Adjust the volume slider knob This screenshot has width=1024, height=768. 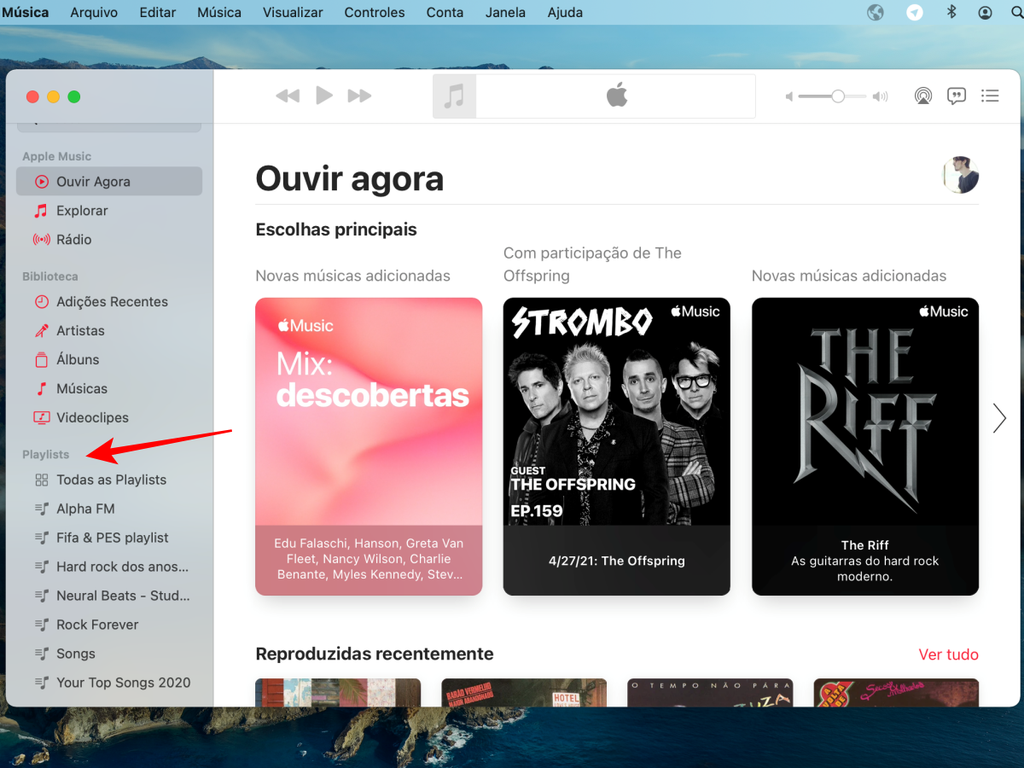(838, 96)
